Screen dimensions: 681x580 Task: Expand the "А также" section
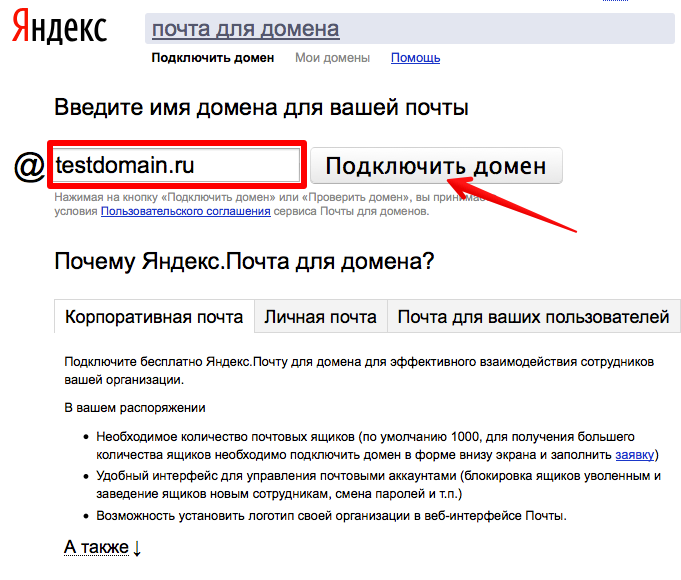pyautogui.click(x=96, y=547)
